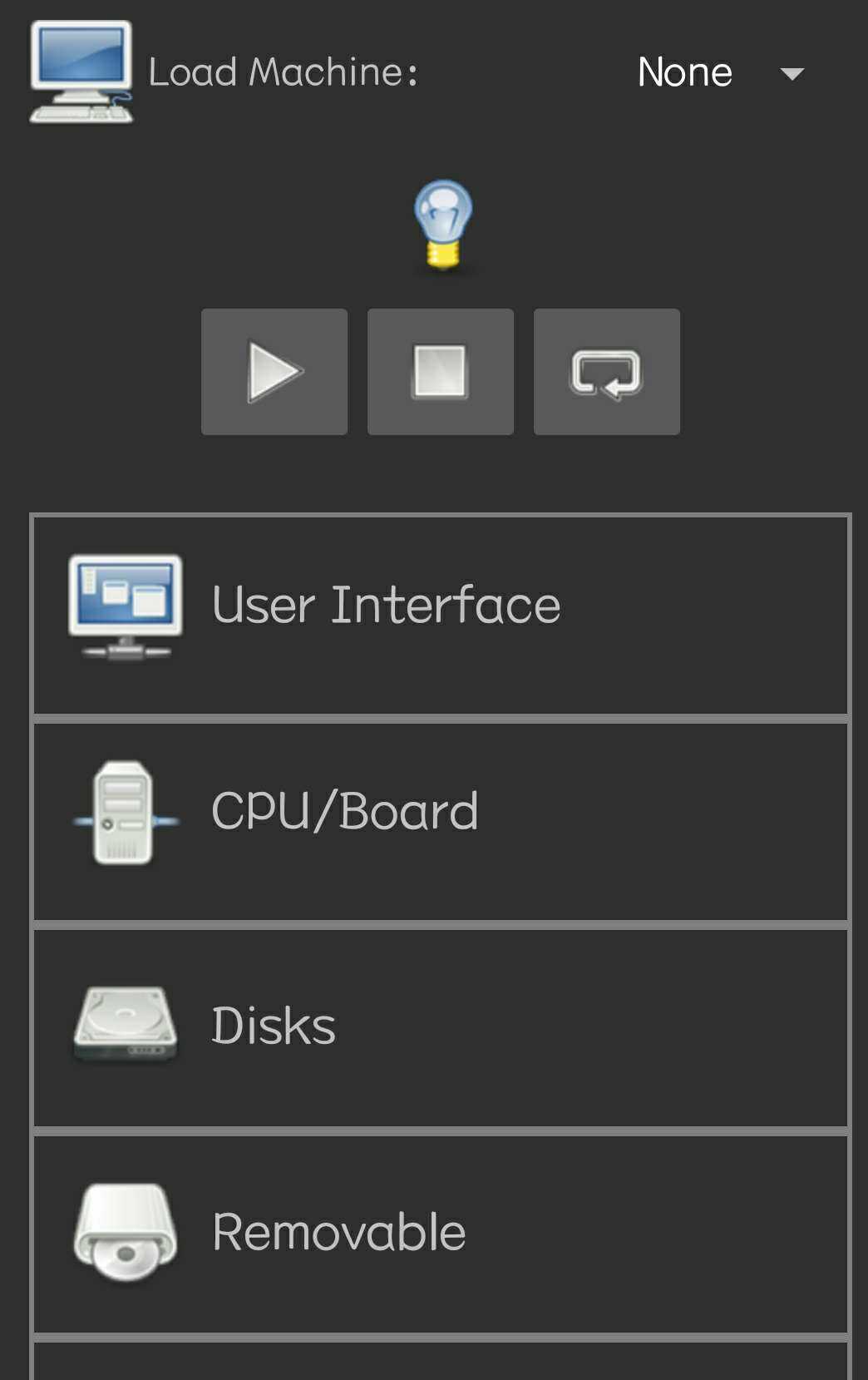
Task: Click the Removable optical drive icon
Action: [126, 1231]
